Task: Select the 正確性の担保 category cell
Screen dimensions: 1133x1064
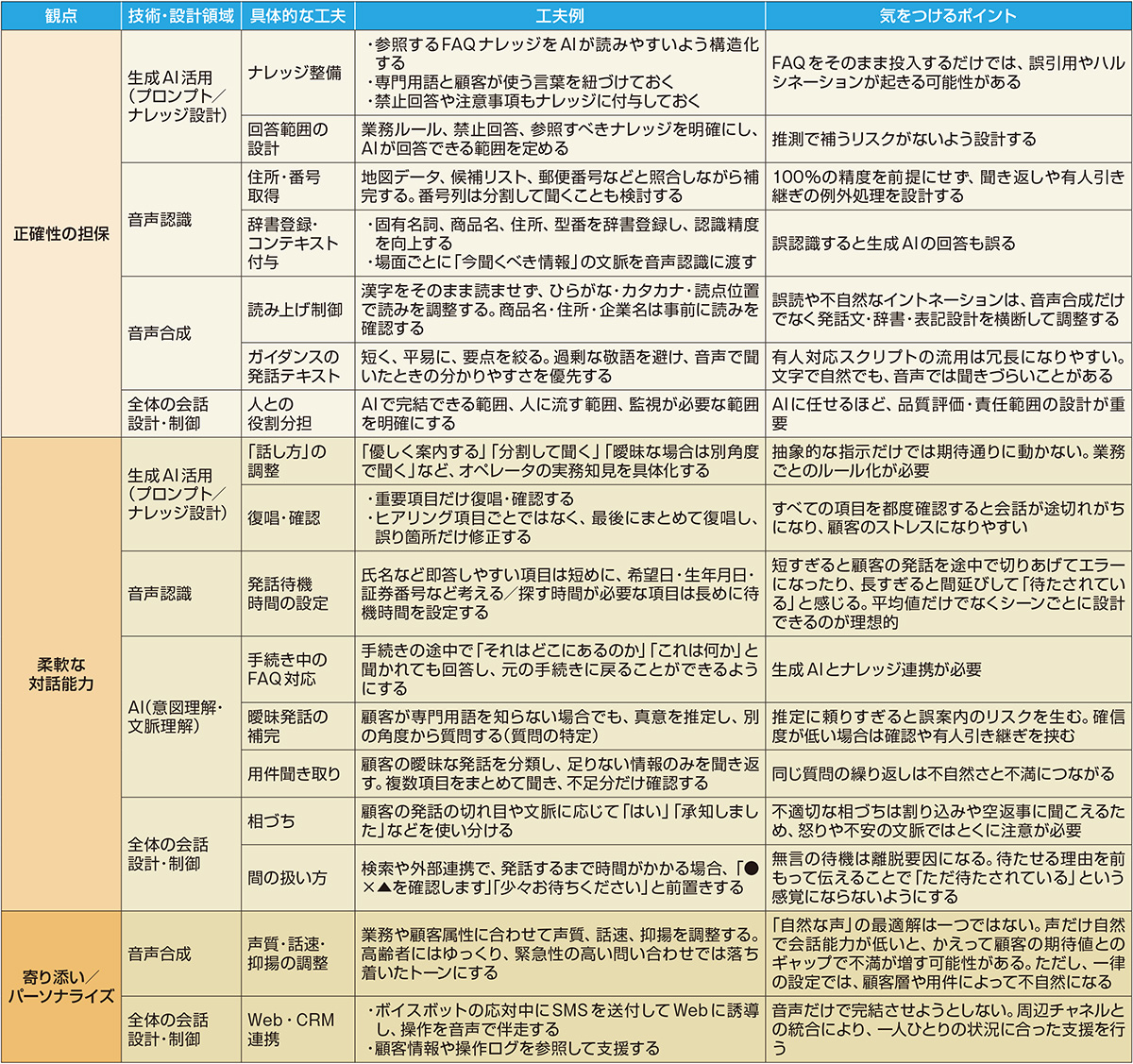Action: click(61, 233)
